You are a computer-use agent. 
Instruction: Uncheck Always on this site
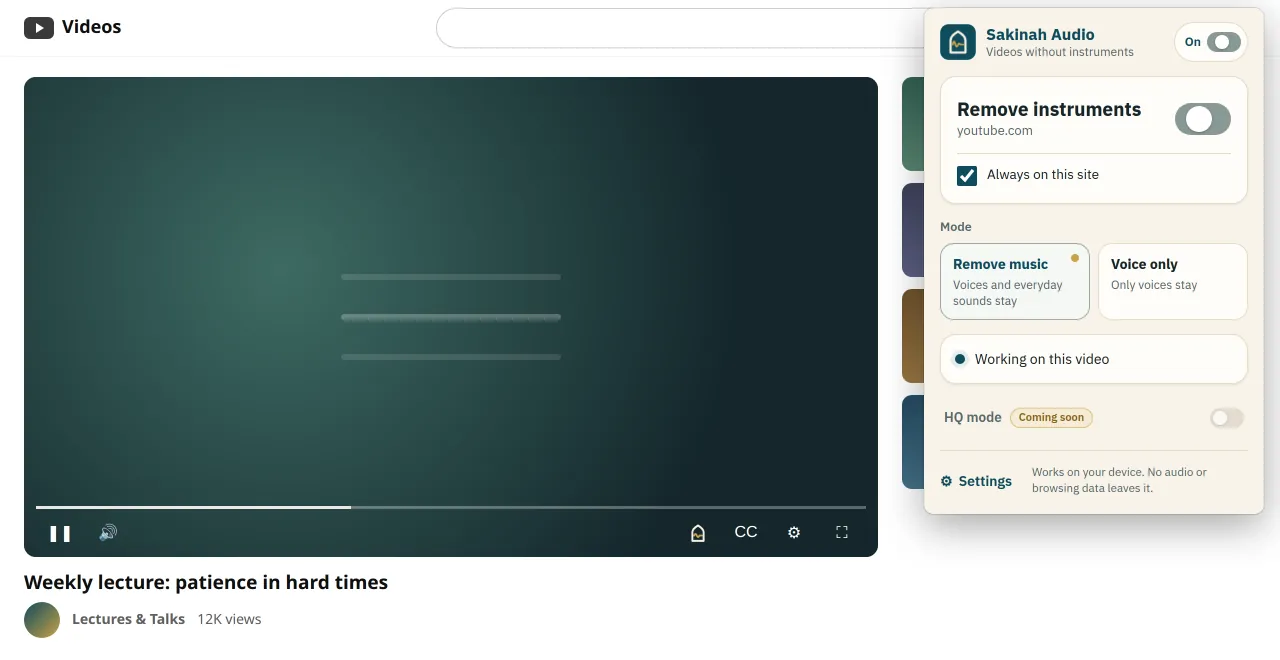pos(967,175)
